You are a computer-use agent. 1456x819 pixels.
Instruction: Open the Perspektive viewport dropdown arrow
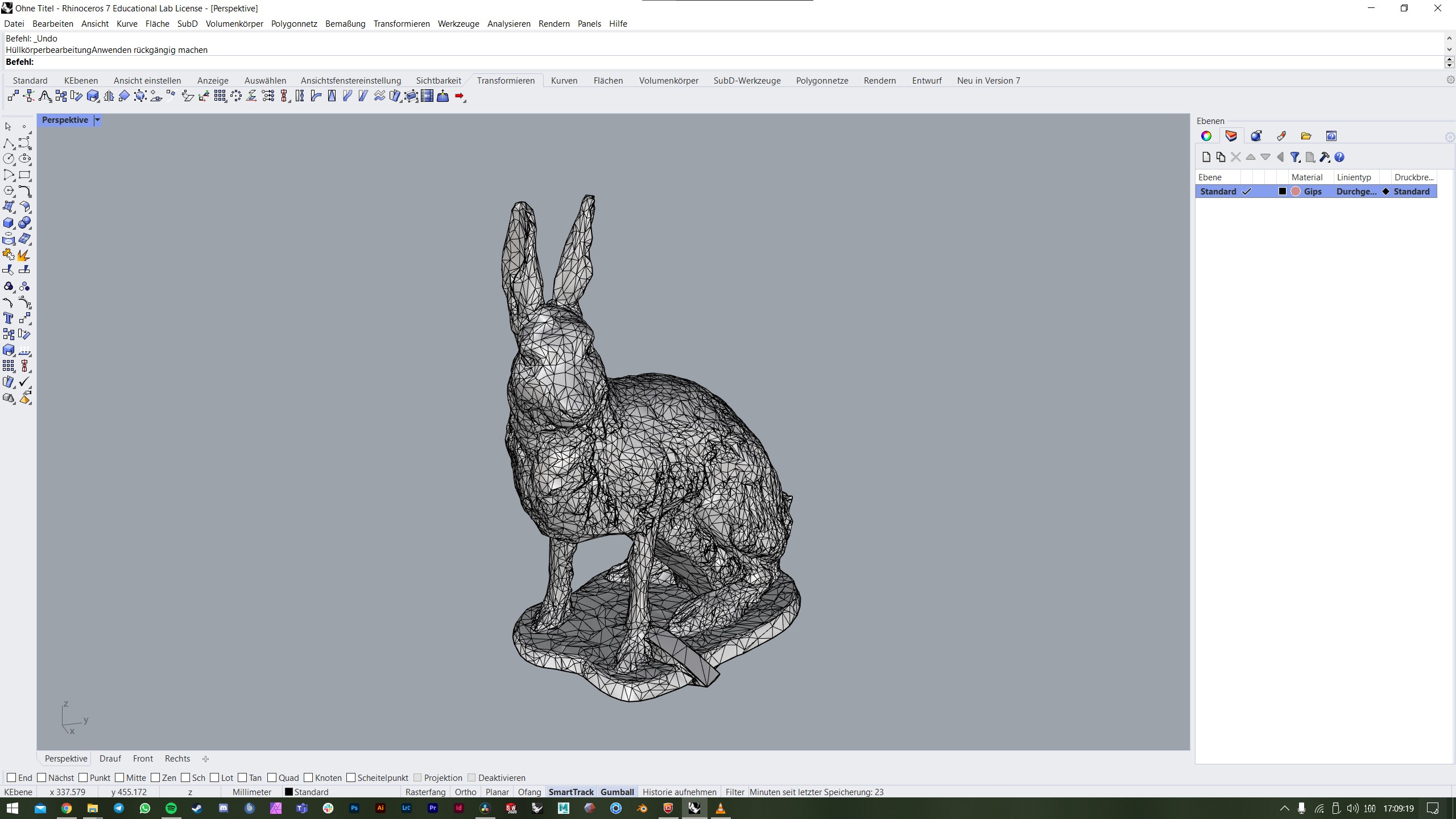click(97, 120)
